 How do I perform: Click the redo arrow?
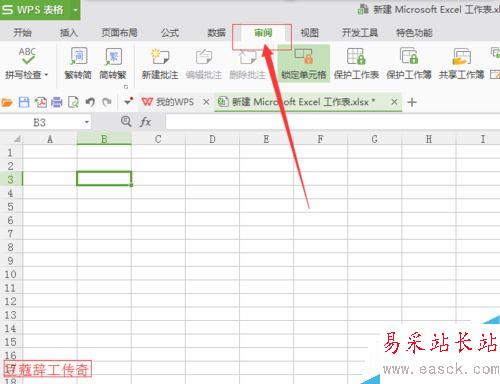click(107, 102)
